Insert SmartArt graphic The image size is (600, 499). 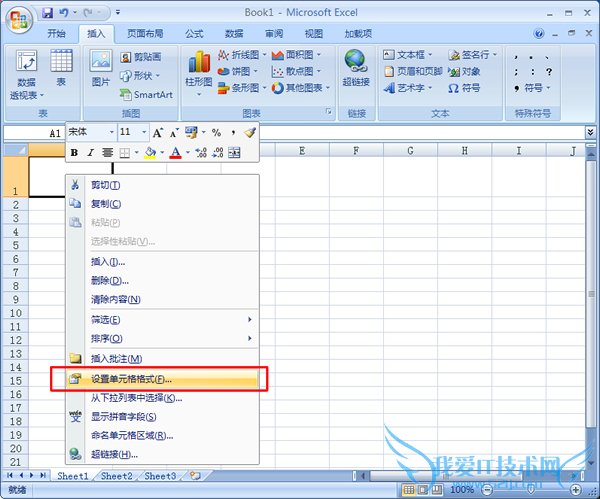click(146, 94)
